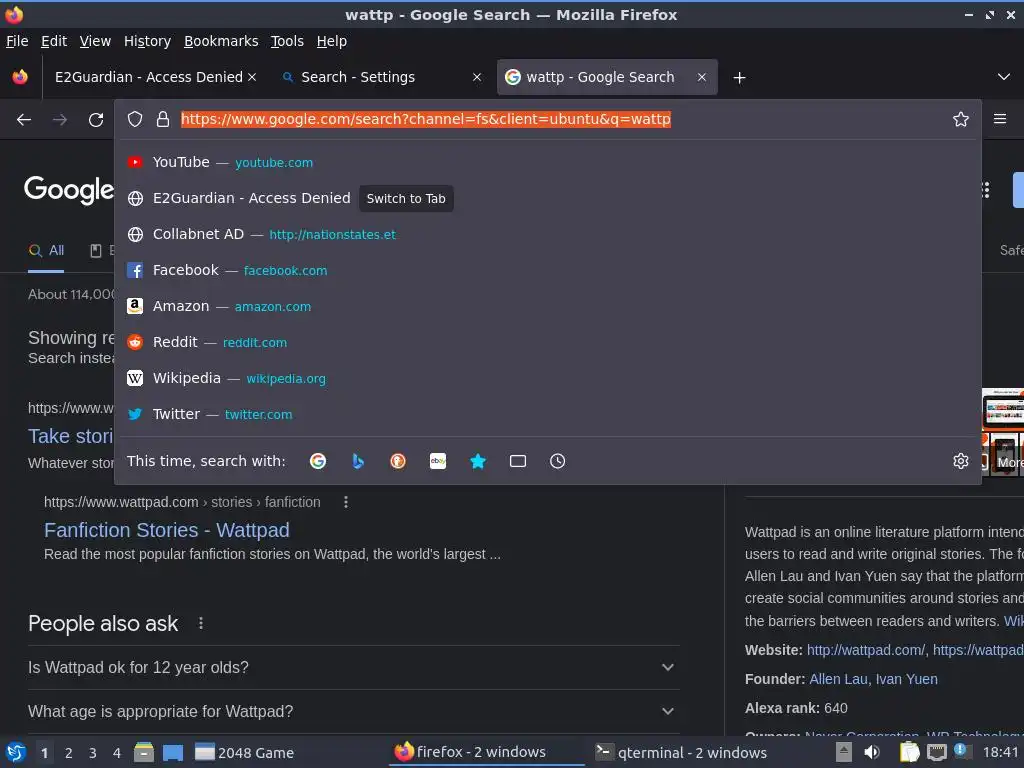Open the Bookmarks menu
The height and width of the screenshot is (768, 1024).
click(221, 41)
